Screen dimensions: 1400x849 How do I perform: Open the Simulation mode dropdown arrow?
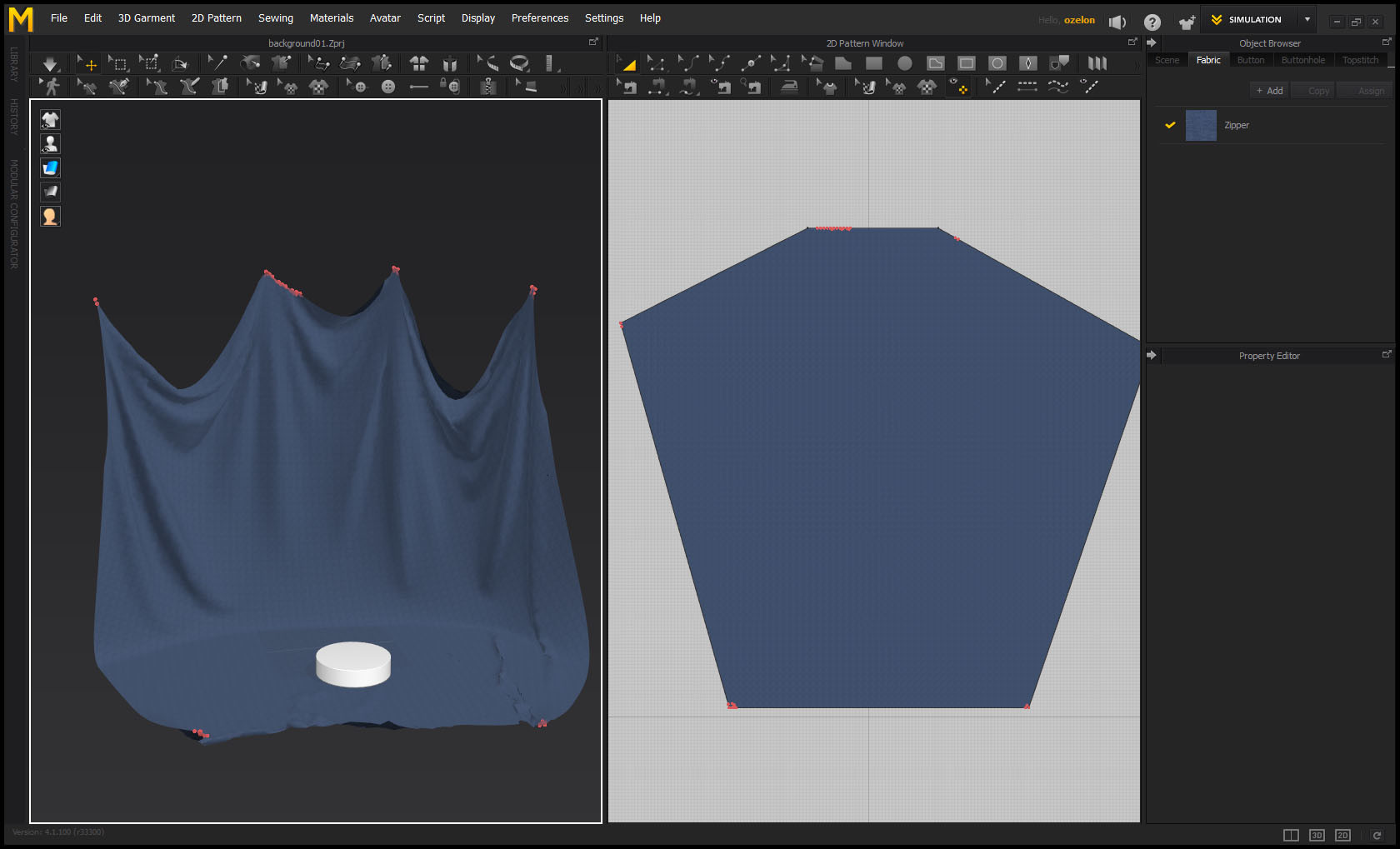click(1307, 19)
